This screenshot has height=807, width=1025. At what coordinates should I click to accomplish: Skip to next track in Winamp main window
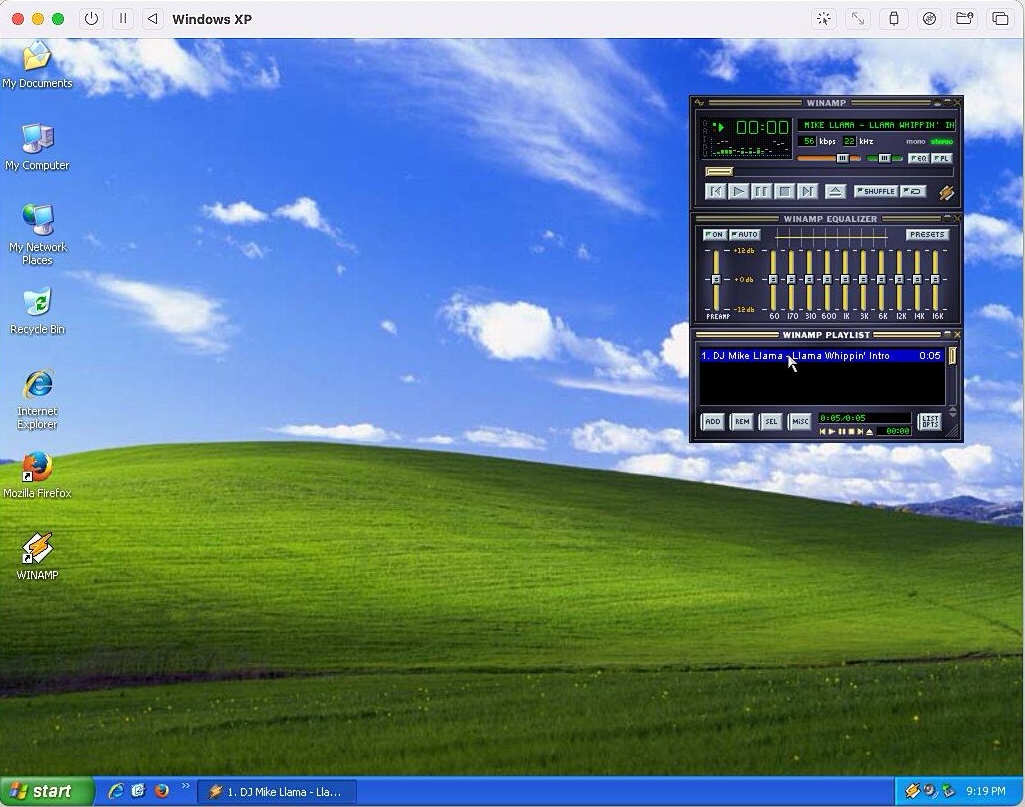pos(807,191)
